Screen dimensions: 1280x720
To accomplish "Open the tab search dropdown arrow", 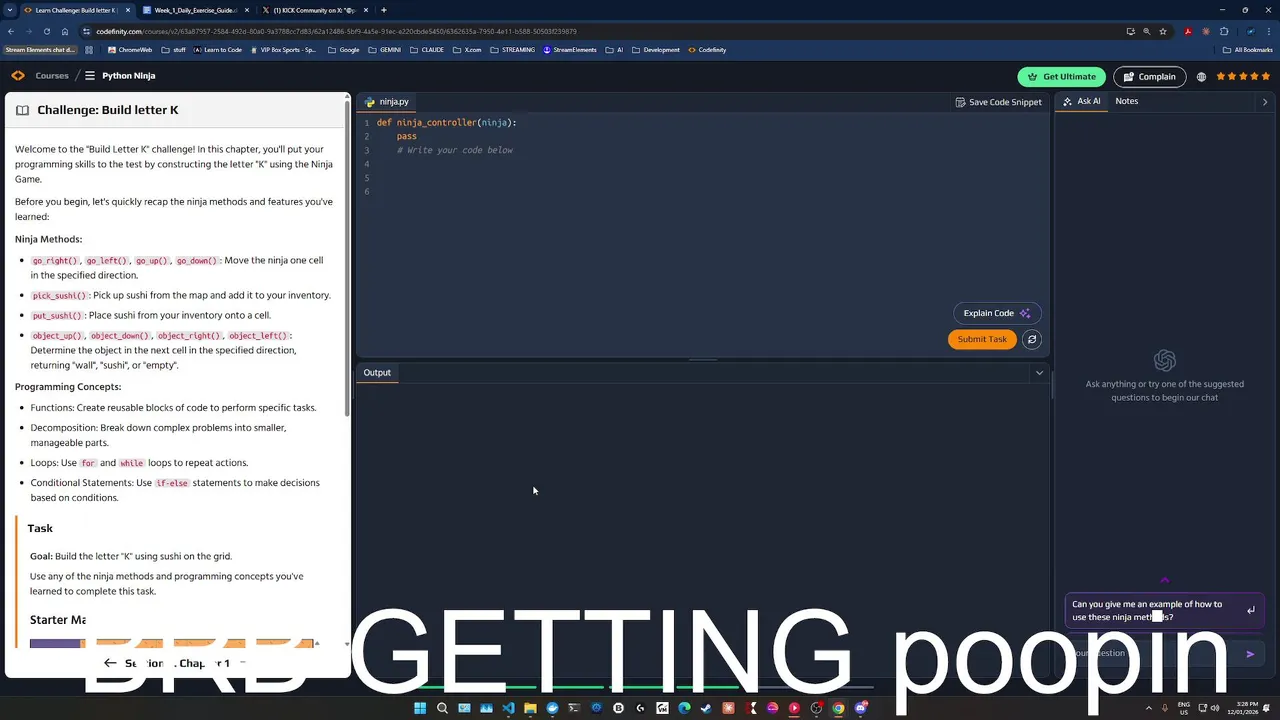I will click(x=9, y=10).
